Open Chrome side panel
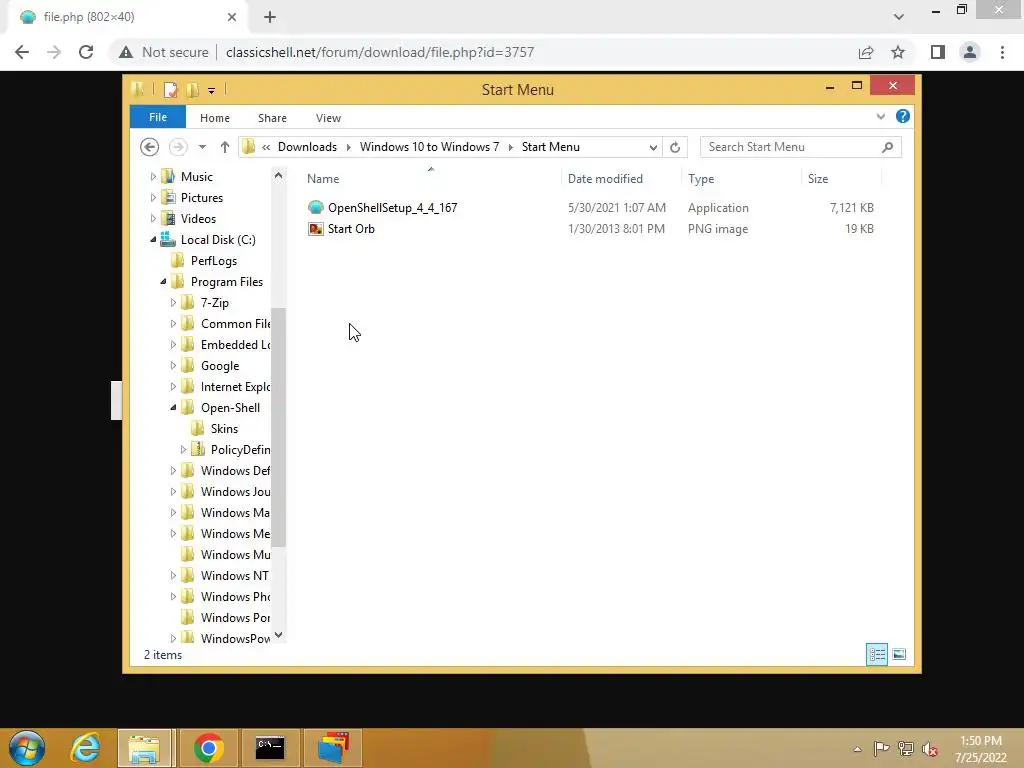 (x=938, y=52)
